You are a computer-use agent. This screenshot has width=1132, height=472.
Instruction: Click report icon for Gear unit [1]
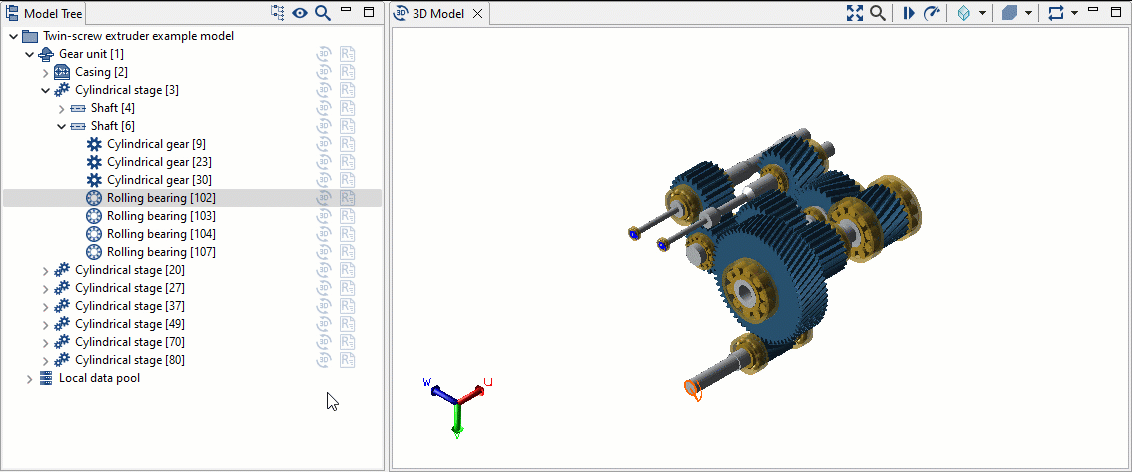pyautogui.click(x=348, y=54)
